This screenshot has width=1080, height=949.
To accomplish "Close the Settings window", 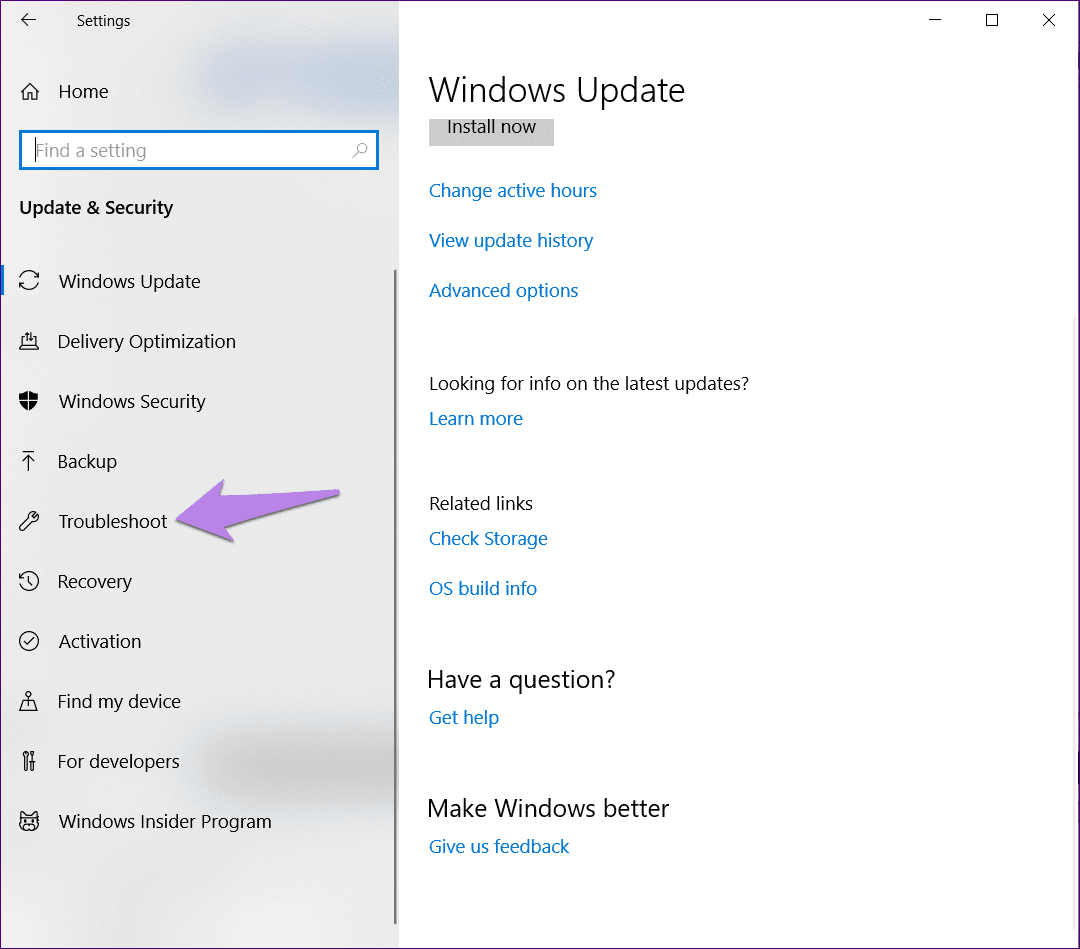I will click(x=1048, y=20).
